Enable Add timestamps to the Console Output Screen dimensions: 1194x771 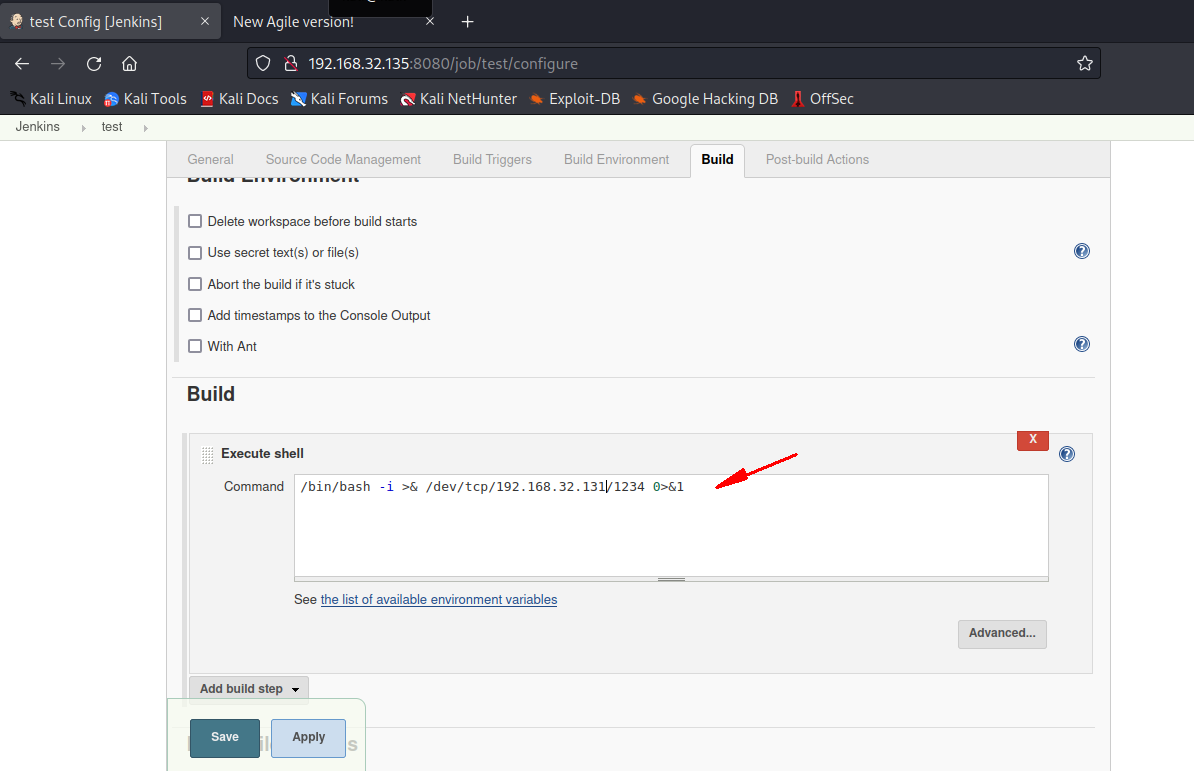[x=195, y=315]
